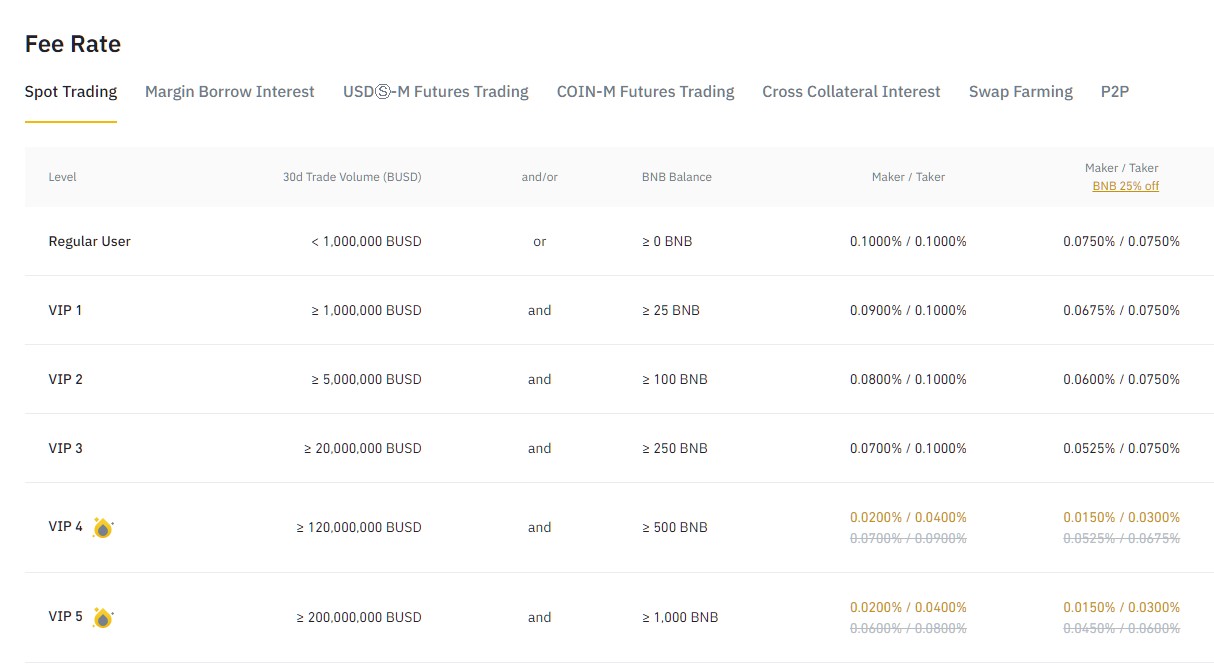Click the BNB Balance column header
1214x664 pixels.
[677, 177]
